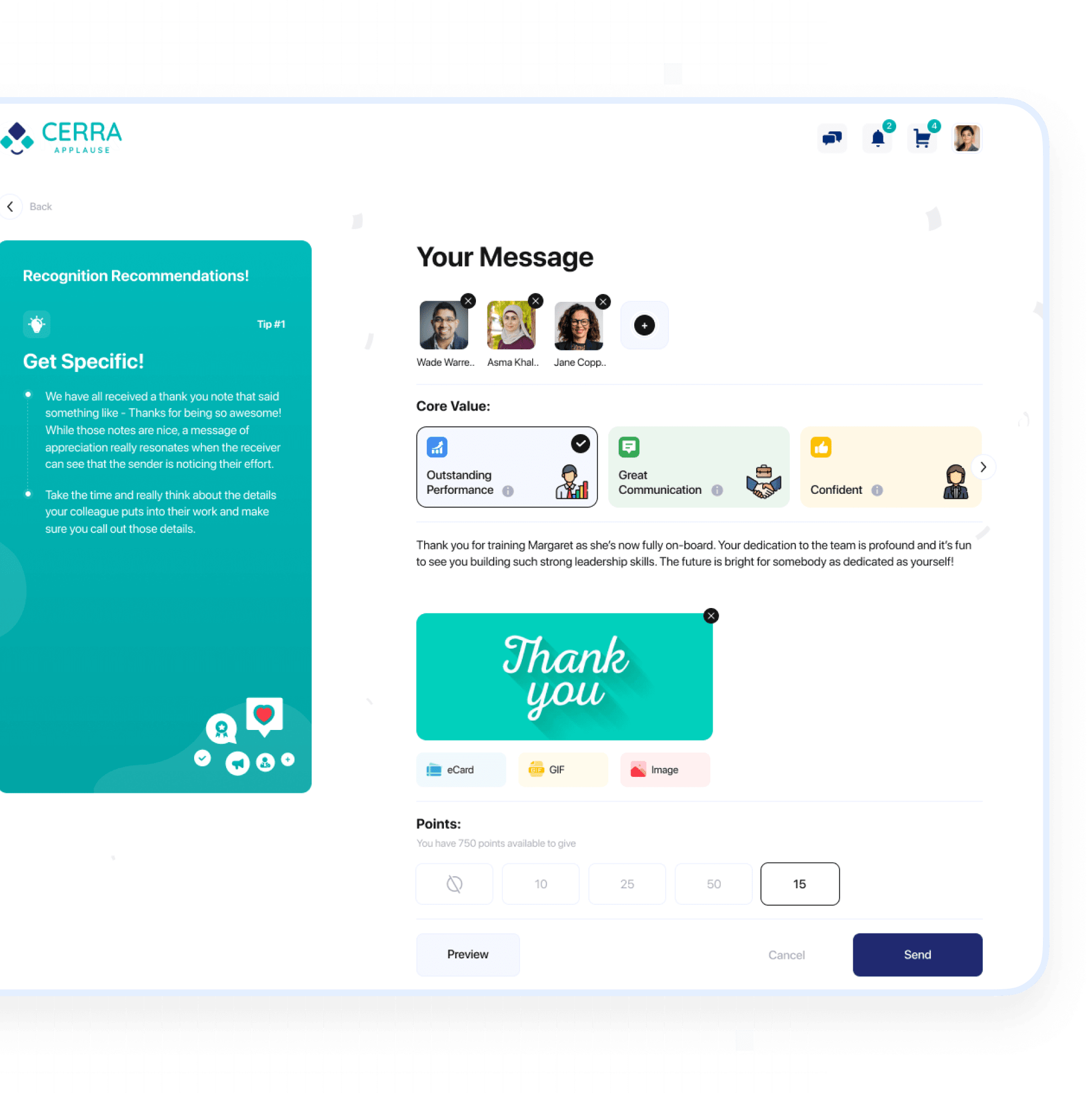
Task: Select 15 points amount
Action: (799, 884)
